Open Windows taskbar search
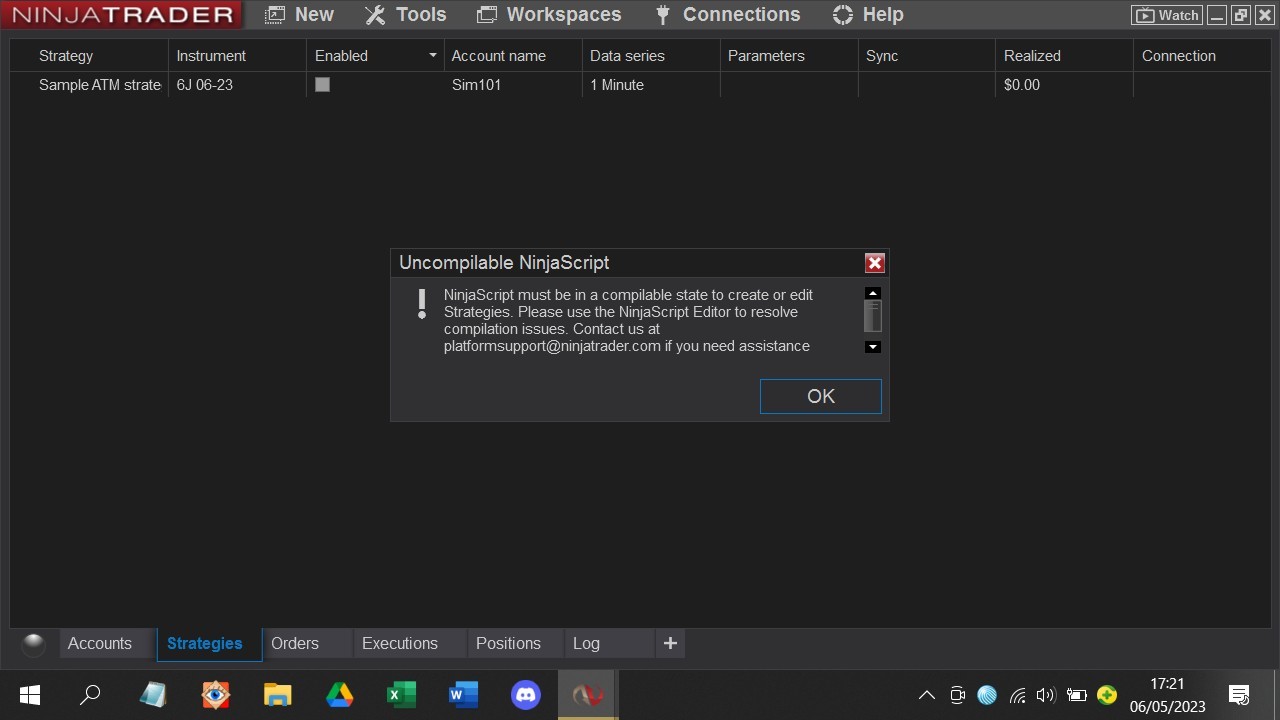The width and height of the screenshot is (1280, 720). coord(90,695)
